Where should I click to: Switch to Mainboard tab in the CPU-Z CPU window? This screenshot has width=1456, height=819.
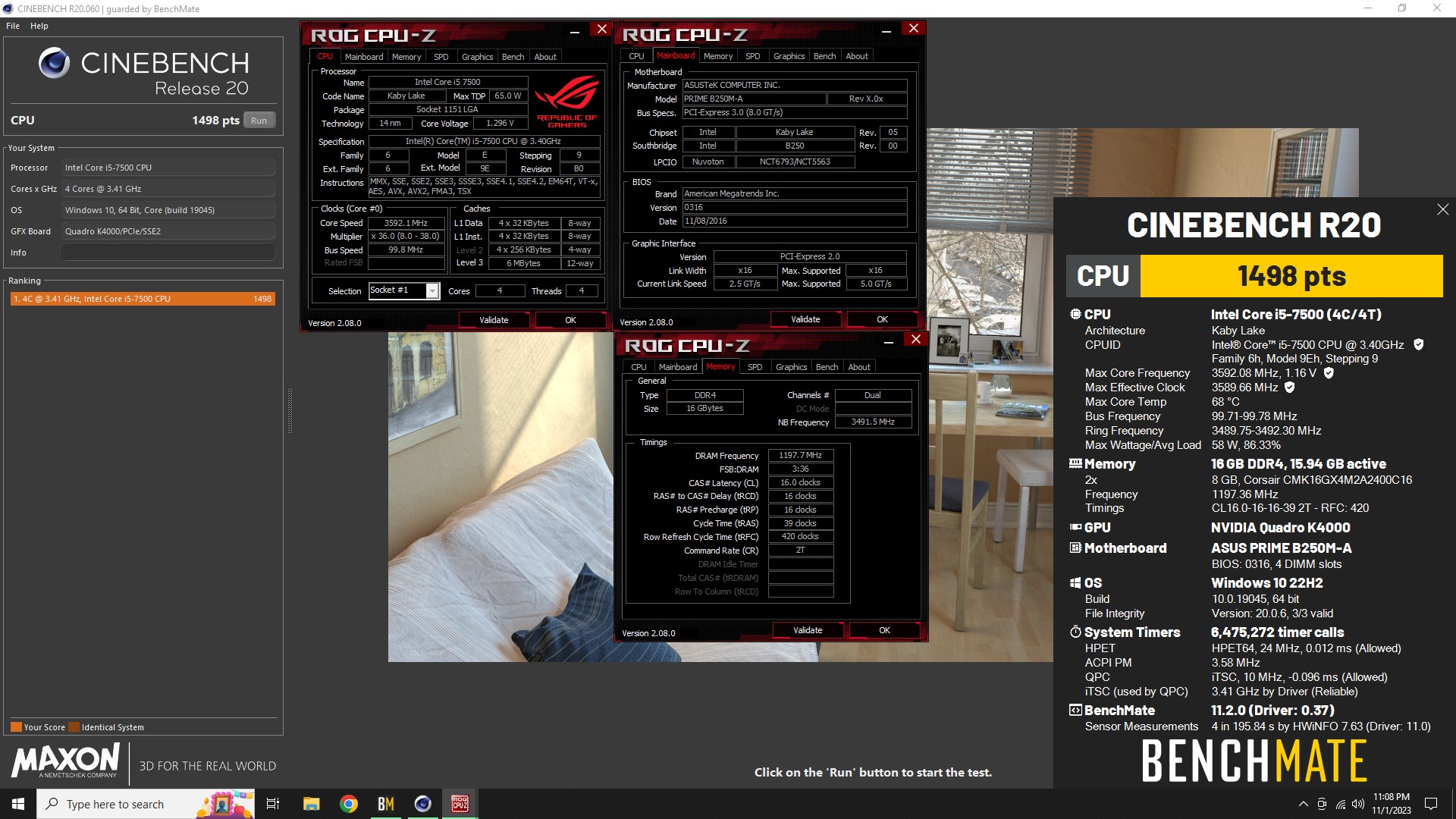(364, 57)
